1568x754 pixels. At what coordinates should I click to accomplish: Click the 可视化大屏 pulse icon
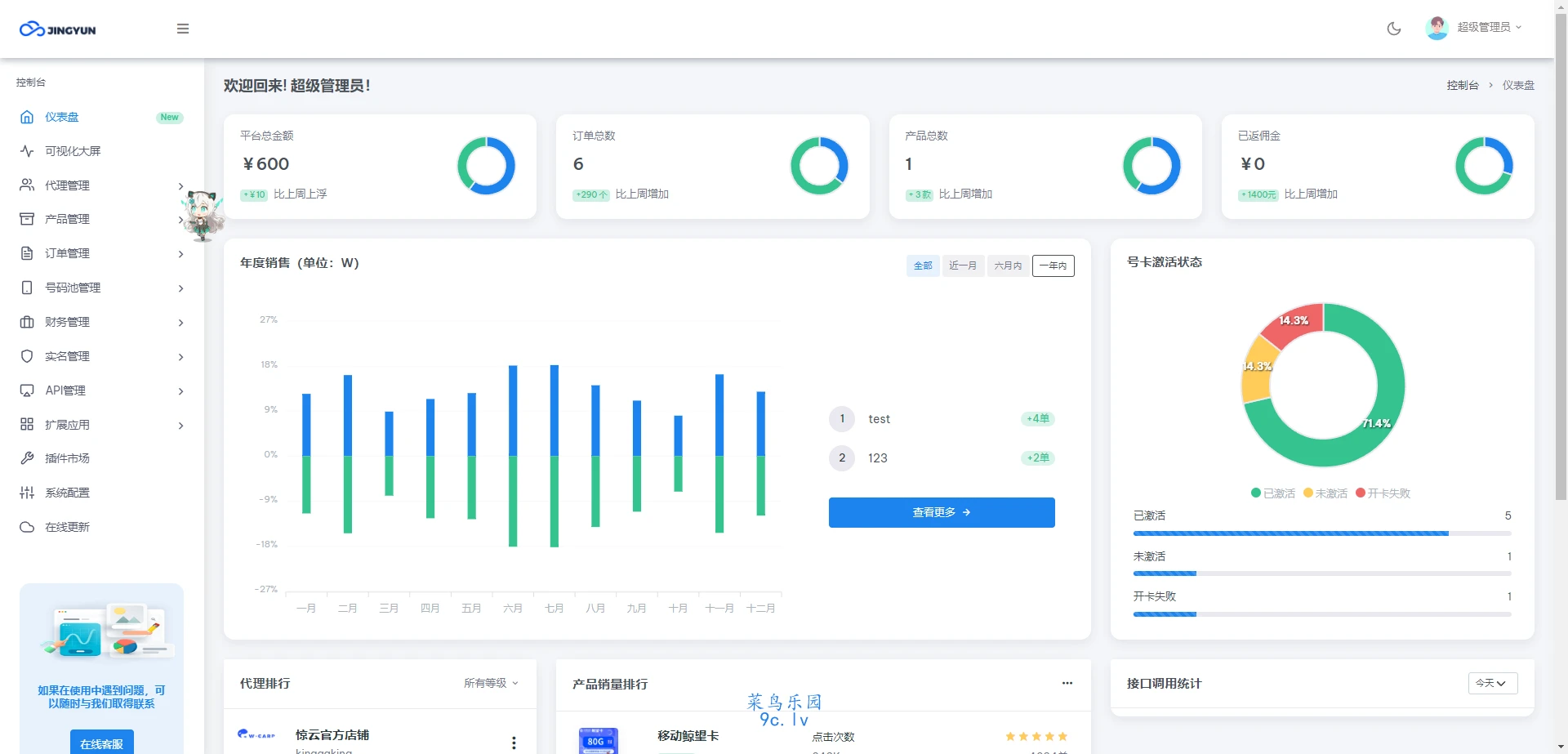pos(27,151)
